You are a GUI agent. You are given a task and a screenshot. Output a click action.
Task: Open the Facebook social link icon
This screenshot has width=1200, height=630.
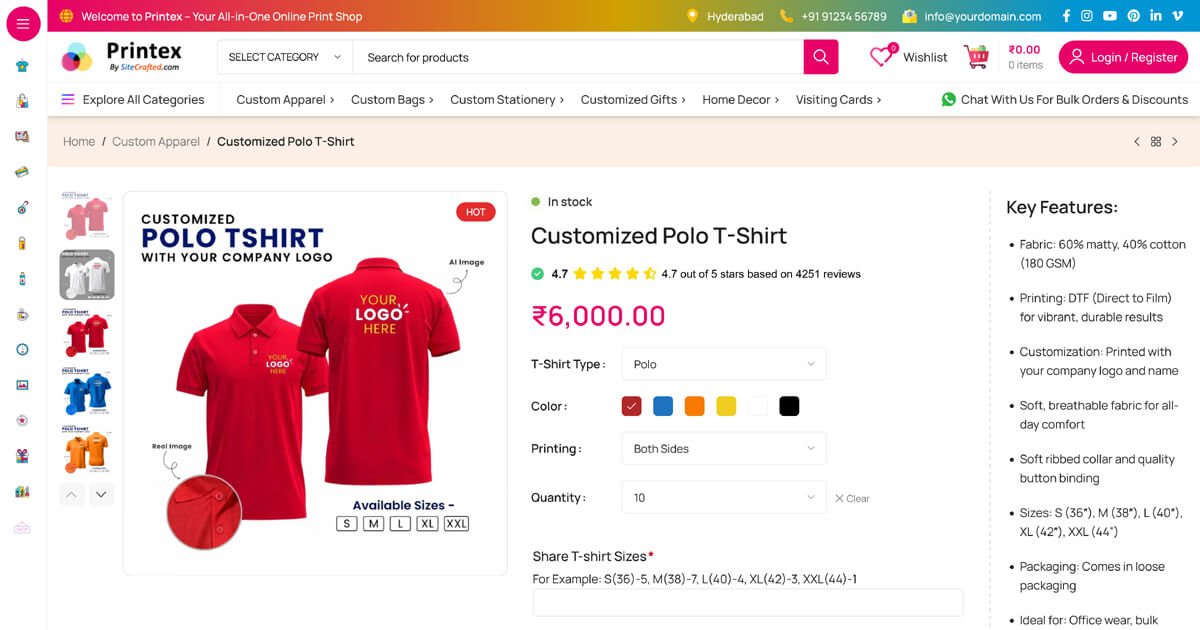[x=1066, y=16]
